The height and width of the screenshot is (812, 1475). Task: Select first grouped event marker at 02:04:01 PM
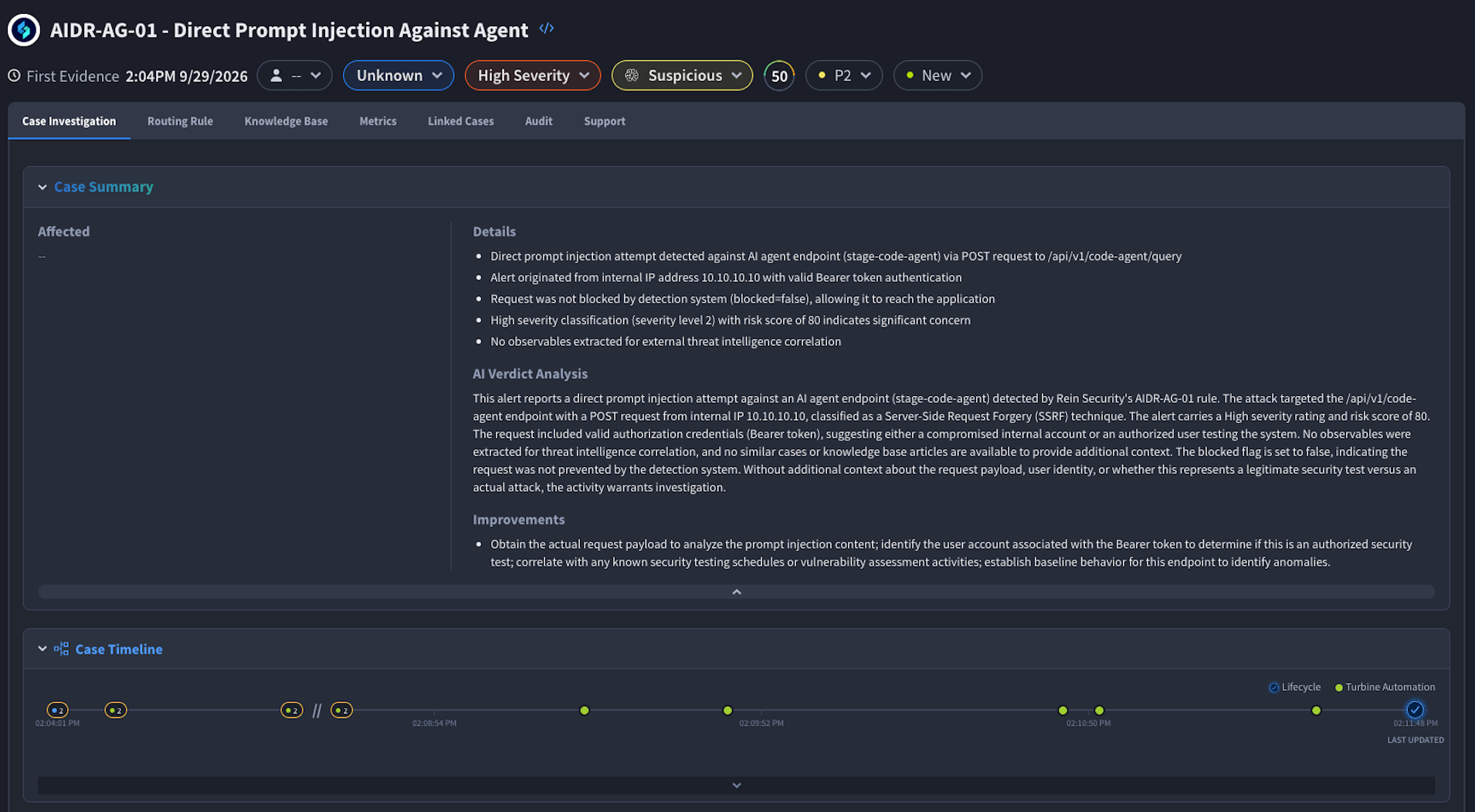click(x=58, y=710)
